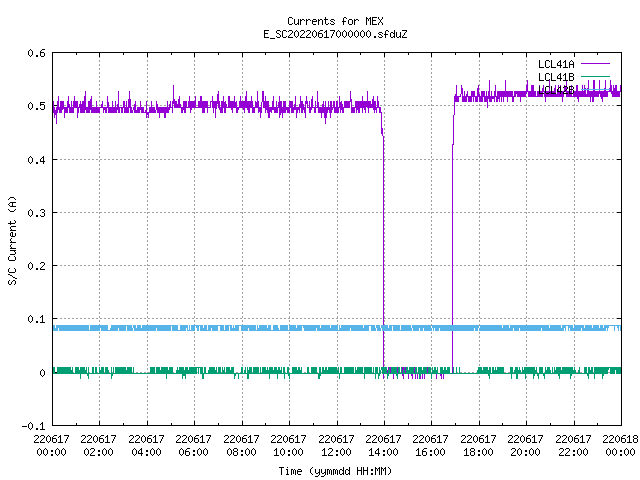
Task: Click the x-axis tick label 220617 02:00
Action: pyautogui.click(x=98, y=446)
